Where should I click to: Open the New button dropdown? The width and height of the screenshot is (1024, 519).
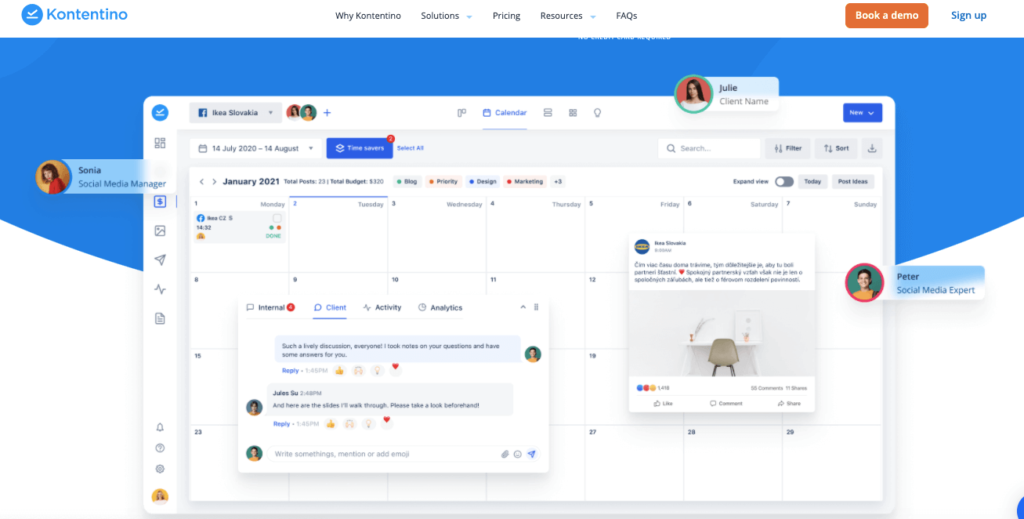click(862, 113)
